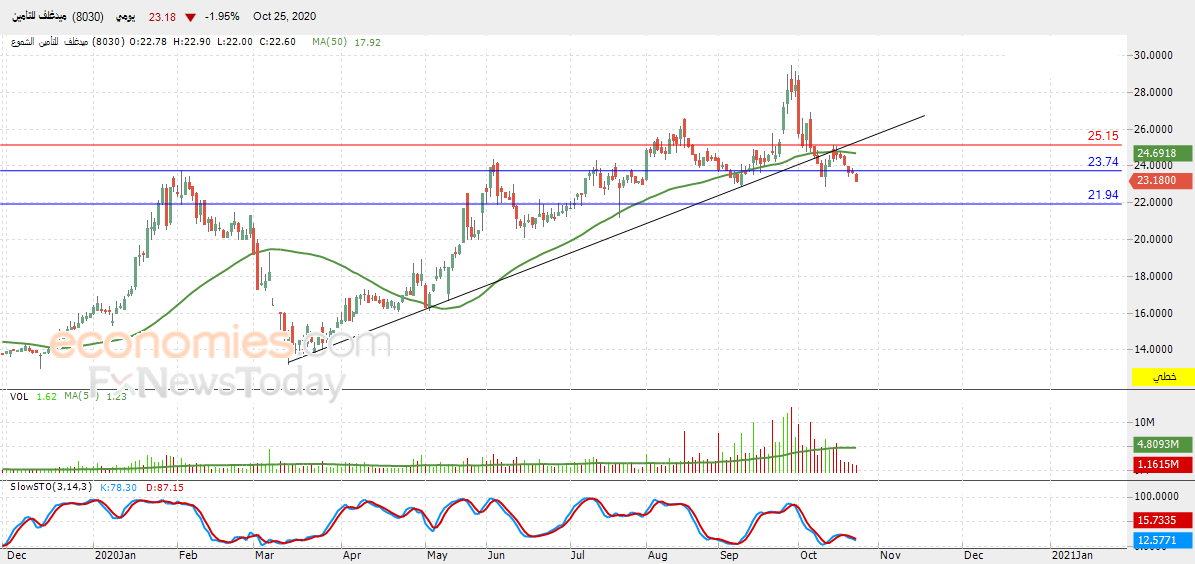The height and width of the screenshot is (564, 1195).
Task: Click the 26.0000 price axis label
Action: point(1152,129)
